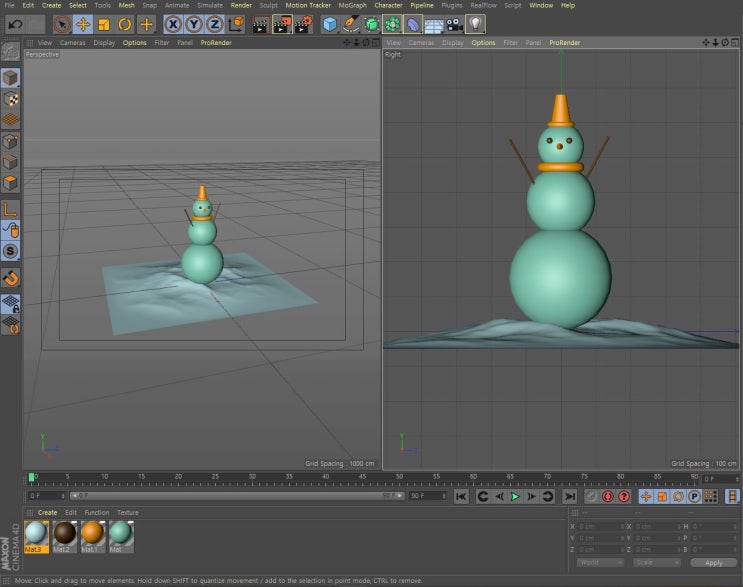Toggle coordinate system icon
Screen dimensions: 743x587
pos(236,24)
